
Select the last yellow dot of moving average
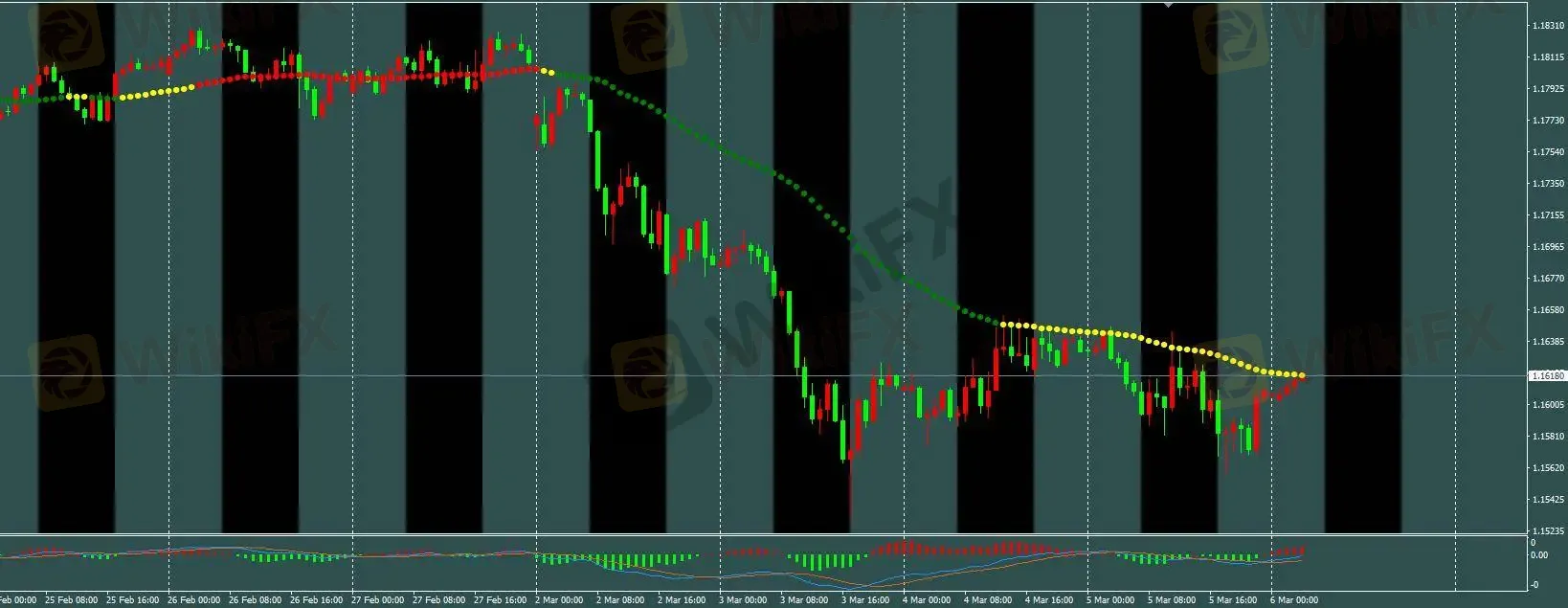coord(1302,374)
